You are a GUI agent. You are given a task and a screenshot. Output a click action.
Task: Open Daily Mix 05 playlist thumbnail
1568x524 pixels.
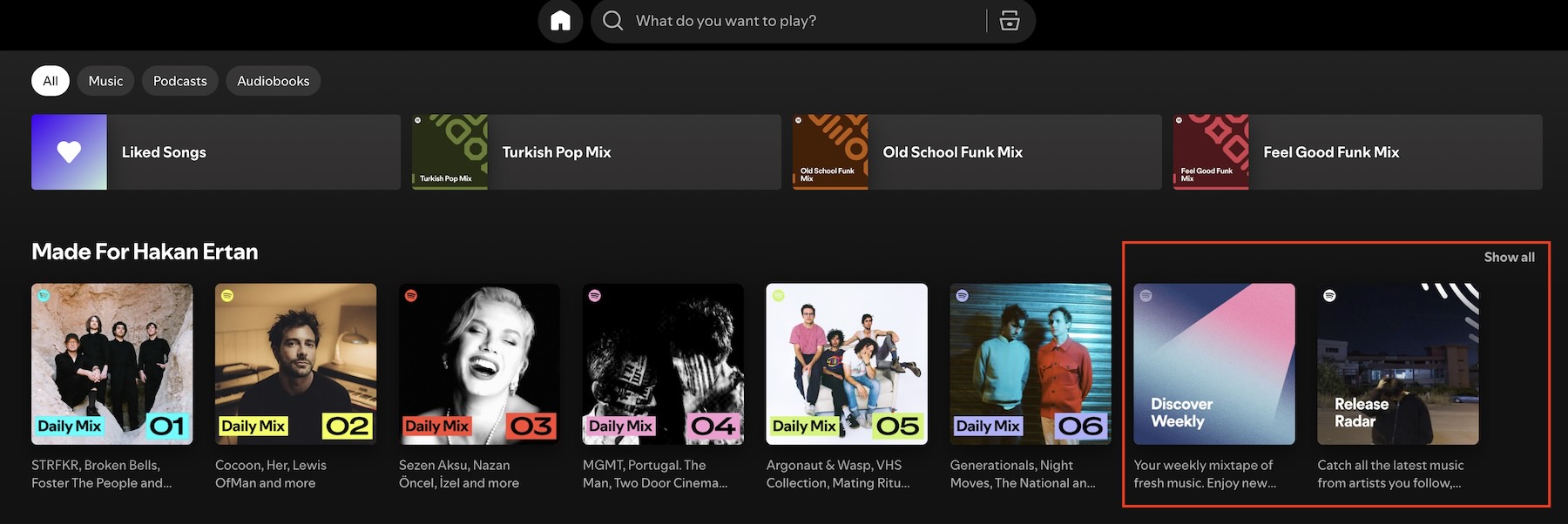pos(847,364)
